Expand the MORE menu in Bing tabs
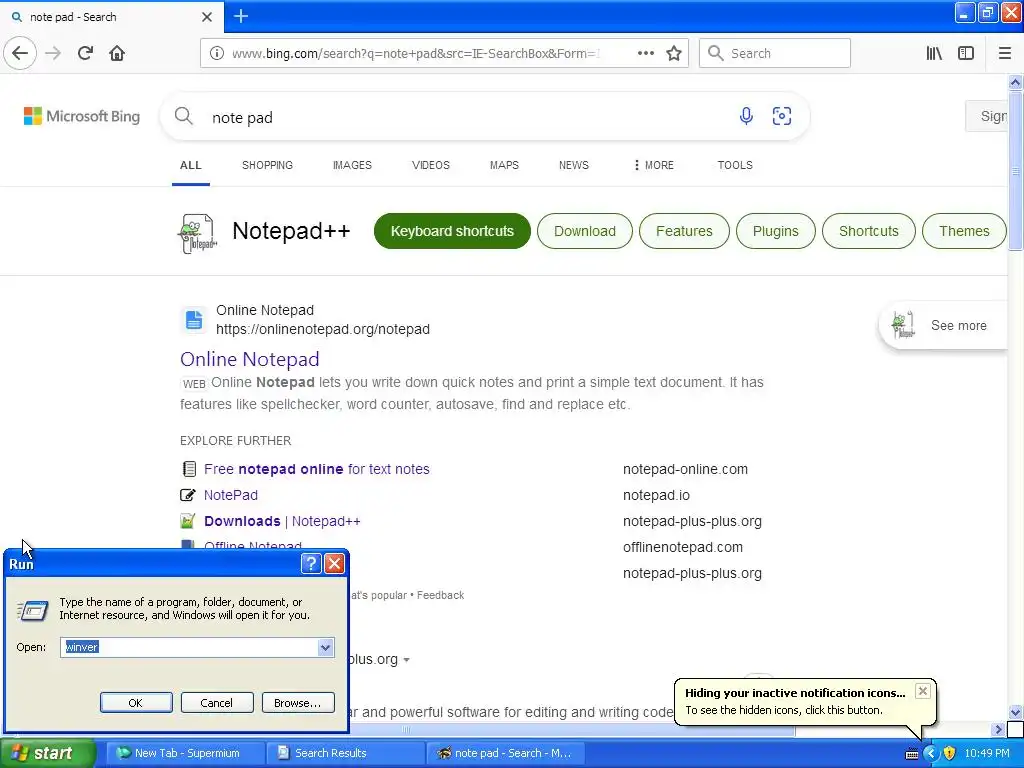This screenshot has height=768, width=1024. point(654,165)
